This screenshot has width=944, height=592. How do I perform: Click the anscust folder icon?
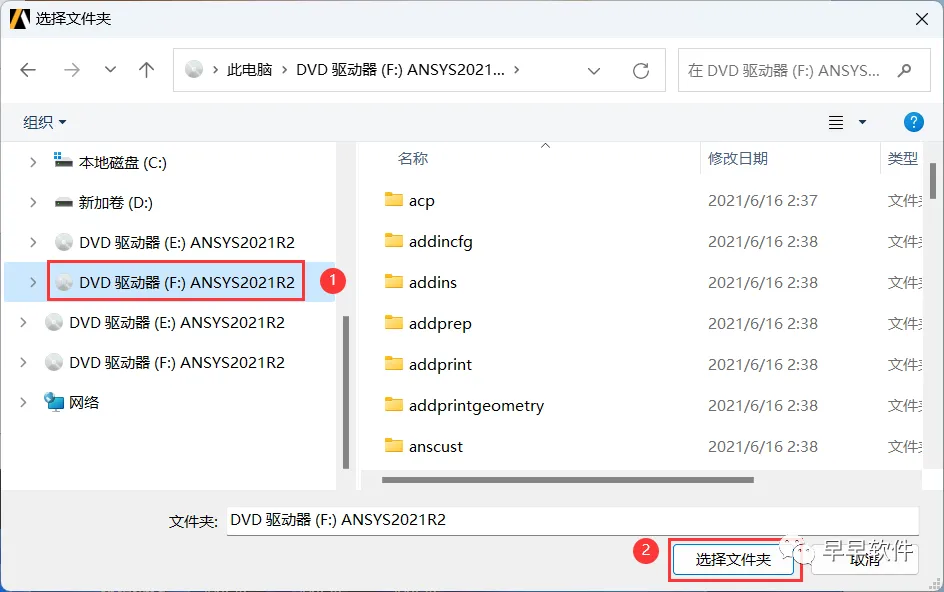[394, 445]
